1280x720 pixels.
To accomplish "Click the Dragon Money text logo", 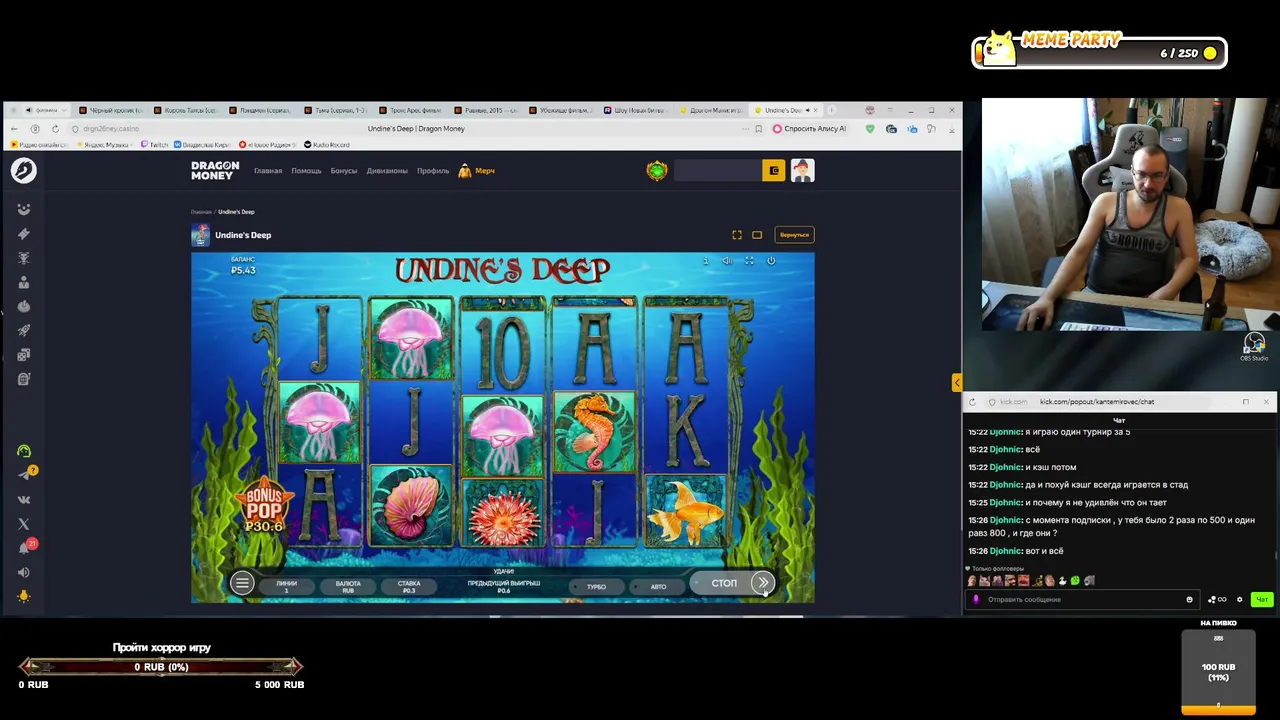I will click(215, 171).
